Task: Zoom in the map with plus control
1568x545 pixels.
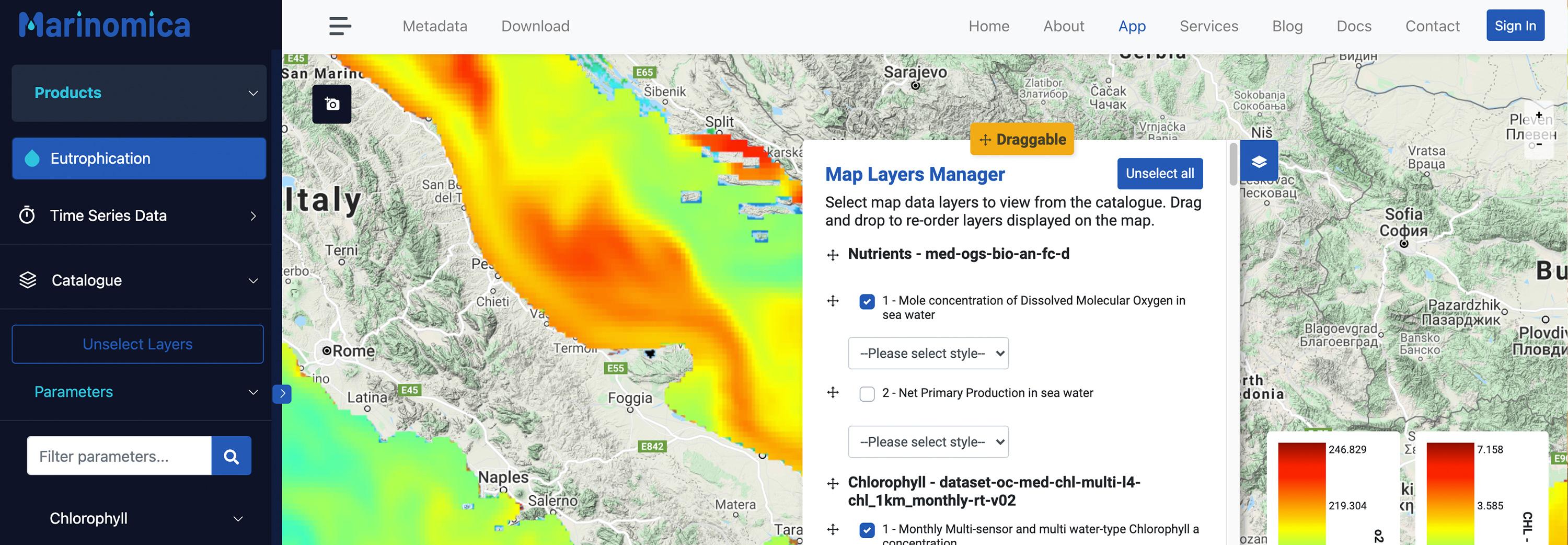Action: [x=1539, y=115]
